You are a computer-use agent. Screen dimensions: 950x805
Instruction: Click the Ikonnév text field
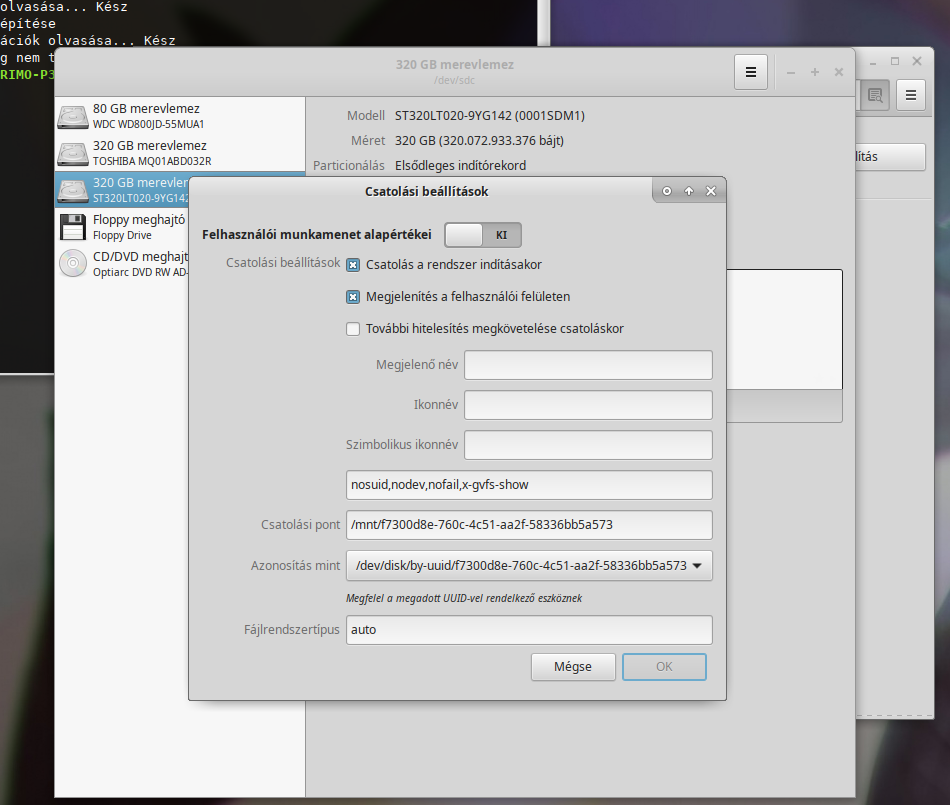(x=588, y=405)
